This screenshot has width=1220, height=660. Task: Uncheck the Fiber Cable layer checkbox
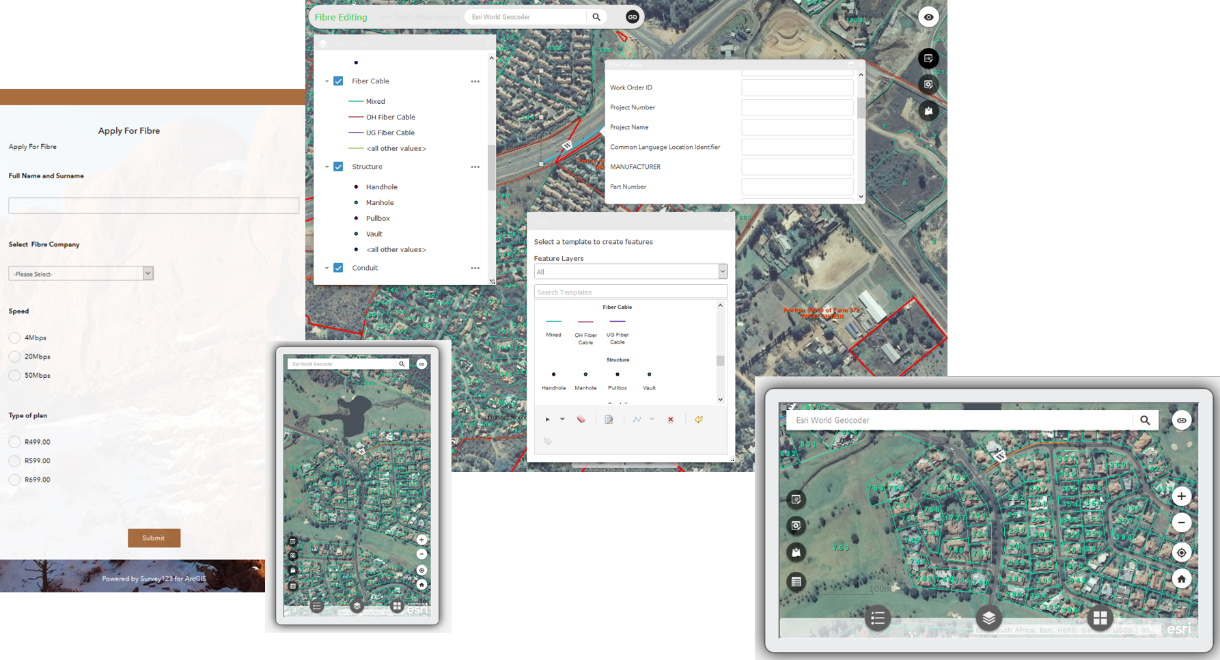[x=338, y=81]
